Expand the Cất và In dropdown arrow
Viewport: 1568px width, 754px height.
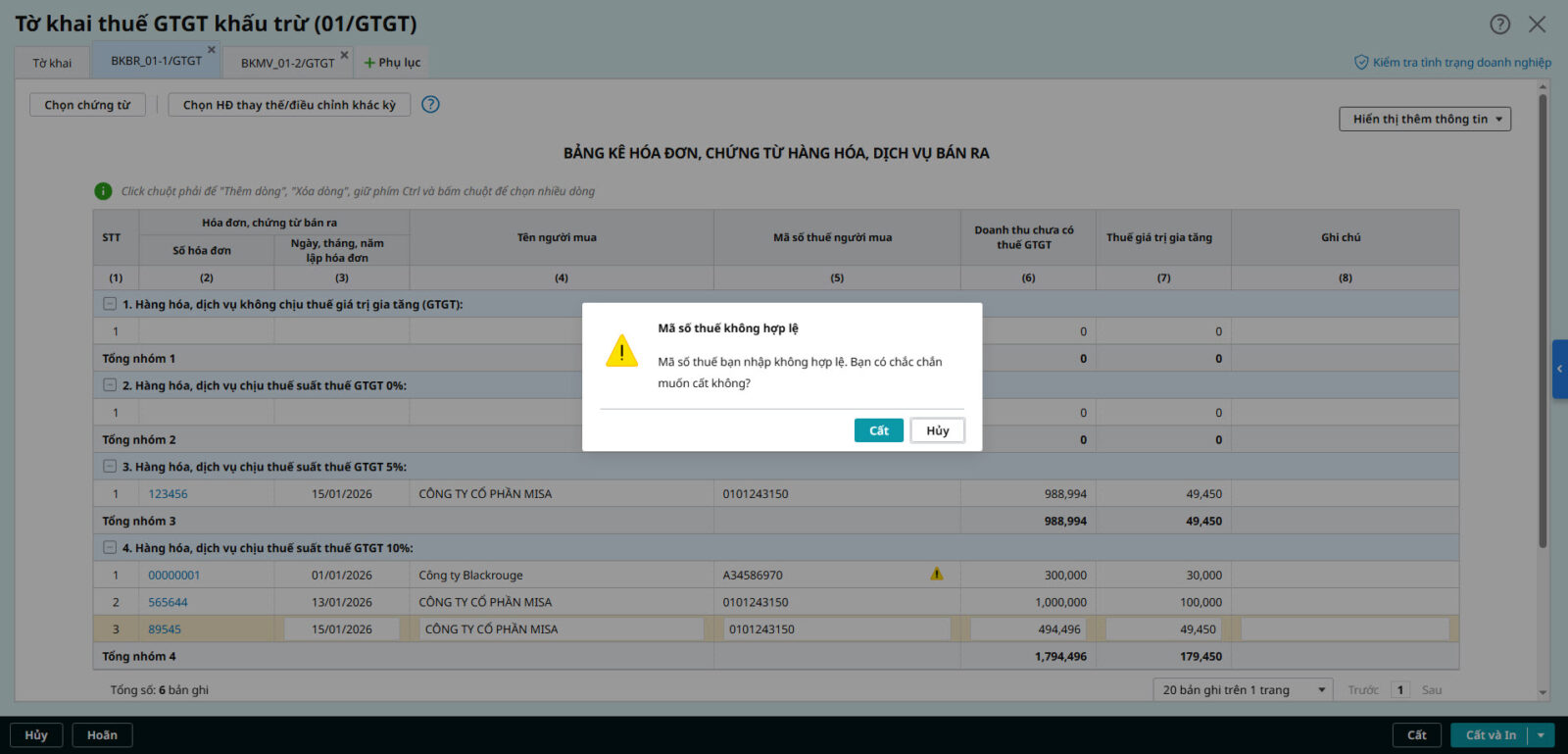[1541, 735]
